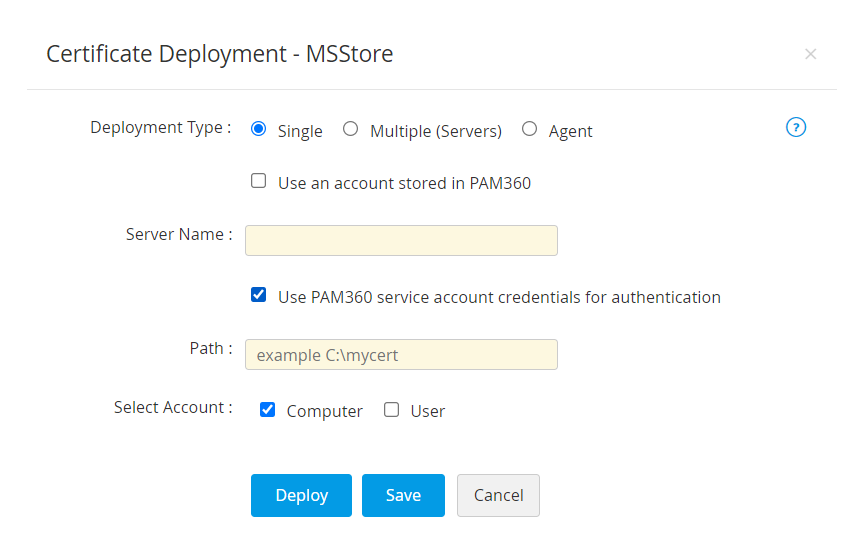Image resolution: width=860 pixels, height=554 pixels.
Task: Click the Save button
Action: click(403, 495)
